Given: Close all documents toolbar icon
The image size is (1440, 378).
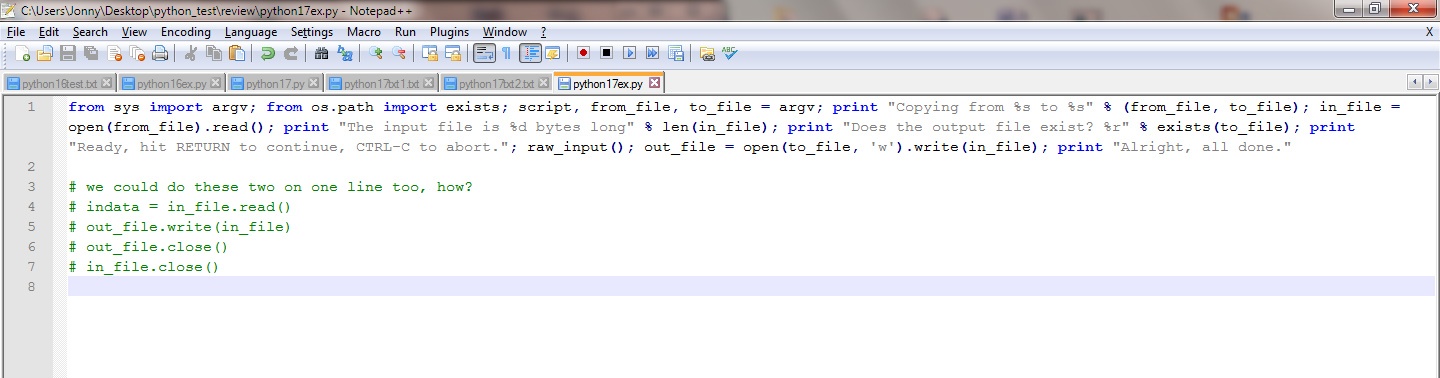Looking at the screenshot, I should [137, 53].
